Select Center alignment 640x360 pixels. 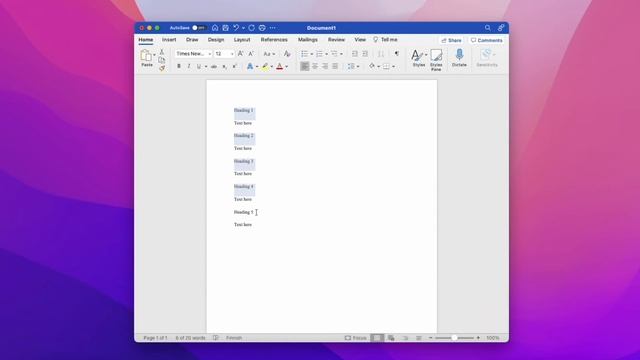pos(315,66)
